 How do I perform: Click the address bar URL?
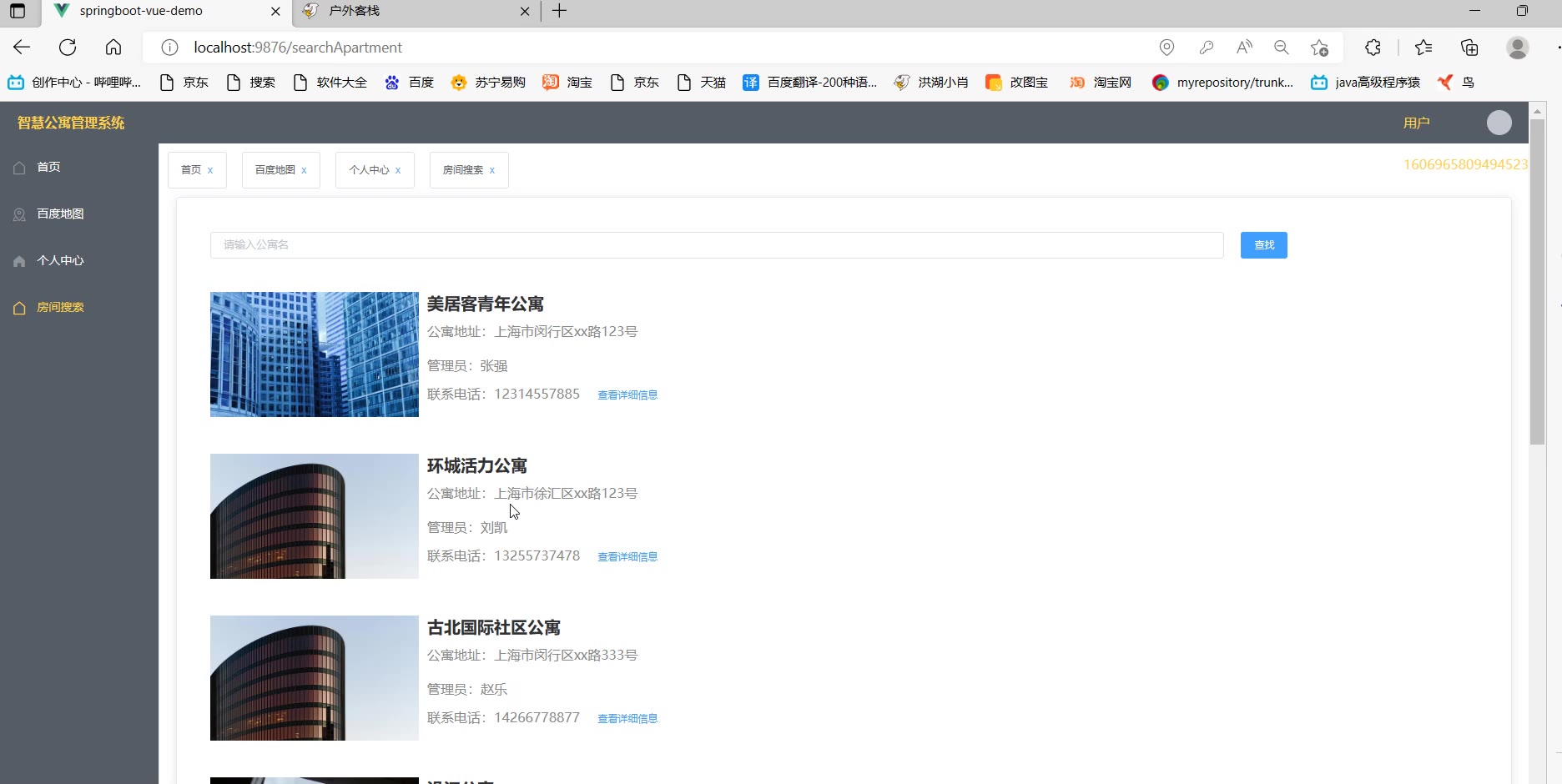(x=298, y=48)
